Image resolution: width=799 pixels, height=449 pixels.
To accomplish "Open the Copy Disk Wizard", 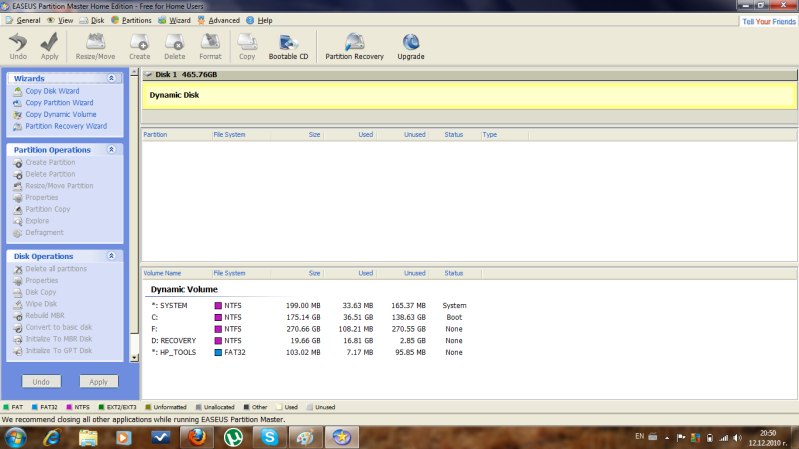I will click(x=52, y=91).
